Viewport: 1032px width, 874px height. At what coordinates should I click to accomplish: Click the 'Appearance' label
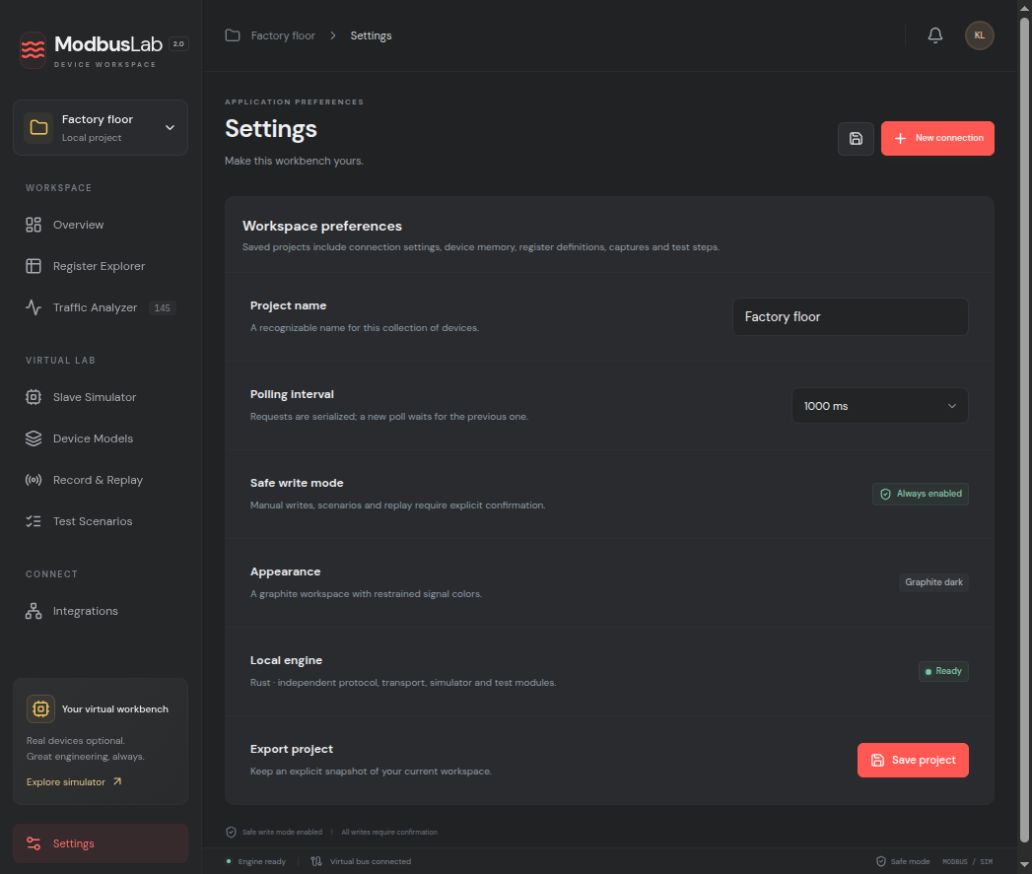click(x=285, y=572)
